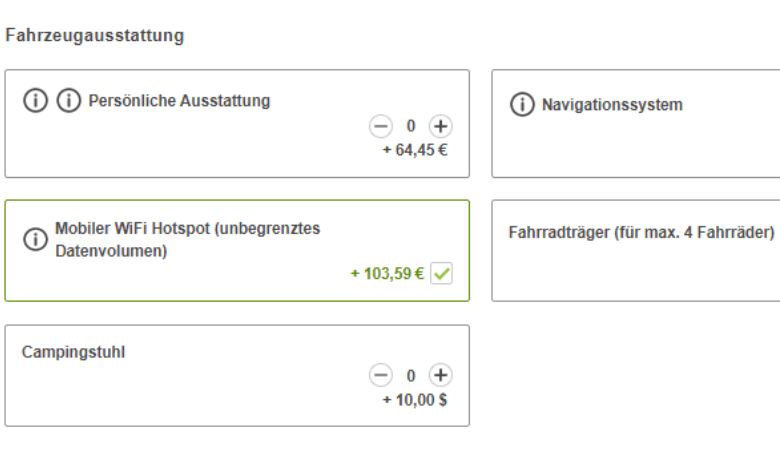Decrease Persönliche Ausstattung quantity with minus
Viewport: 780px width, 460px height.
[x=381, y=126]
